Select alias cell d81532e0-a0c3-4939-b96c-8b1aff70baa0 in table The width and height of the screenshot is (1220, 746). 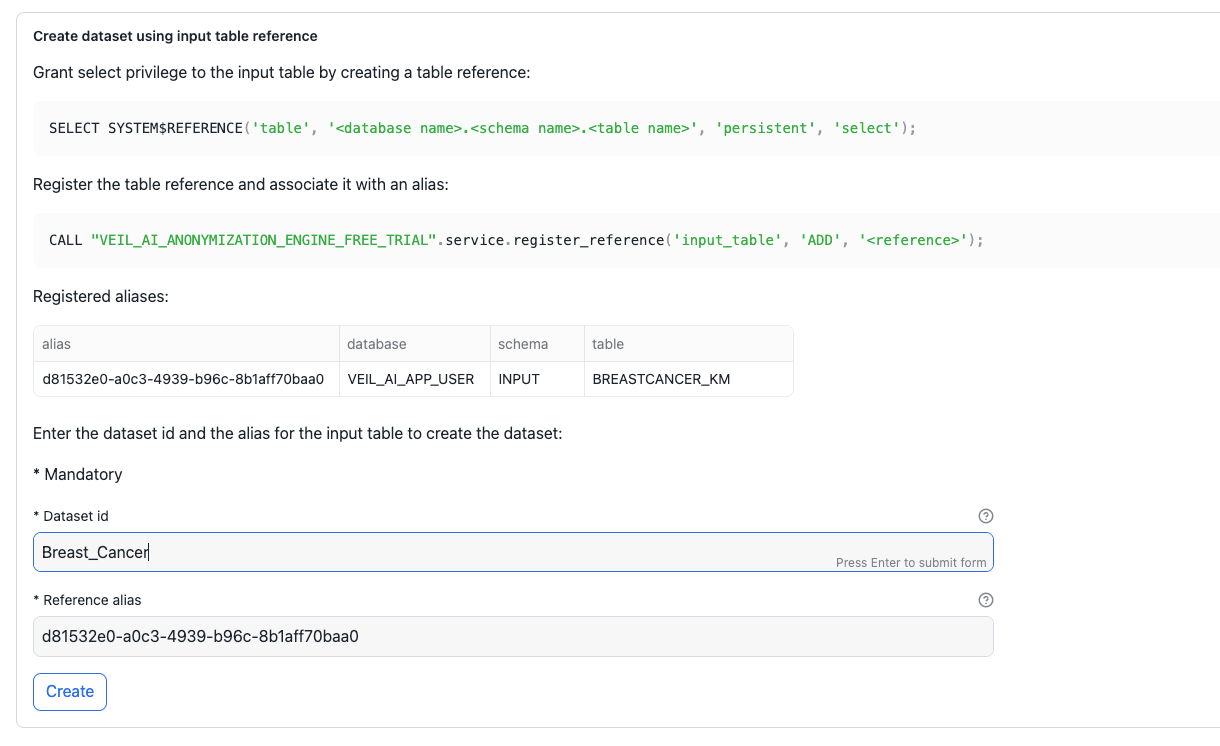click(x=186, y=379)
